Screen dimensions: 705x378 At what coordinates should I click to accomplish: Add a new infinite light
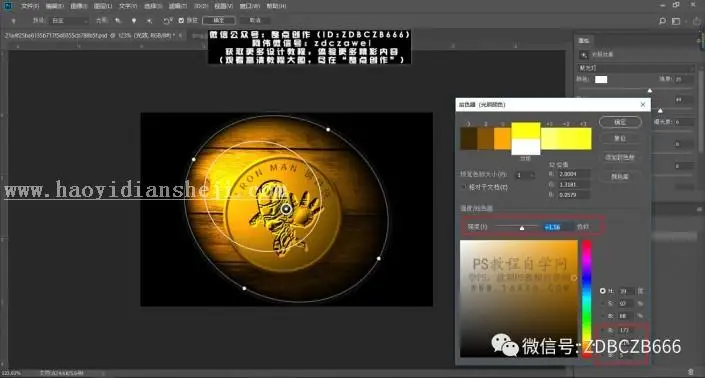(x=149, y=21)
